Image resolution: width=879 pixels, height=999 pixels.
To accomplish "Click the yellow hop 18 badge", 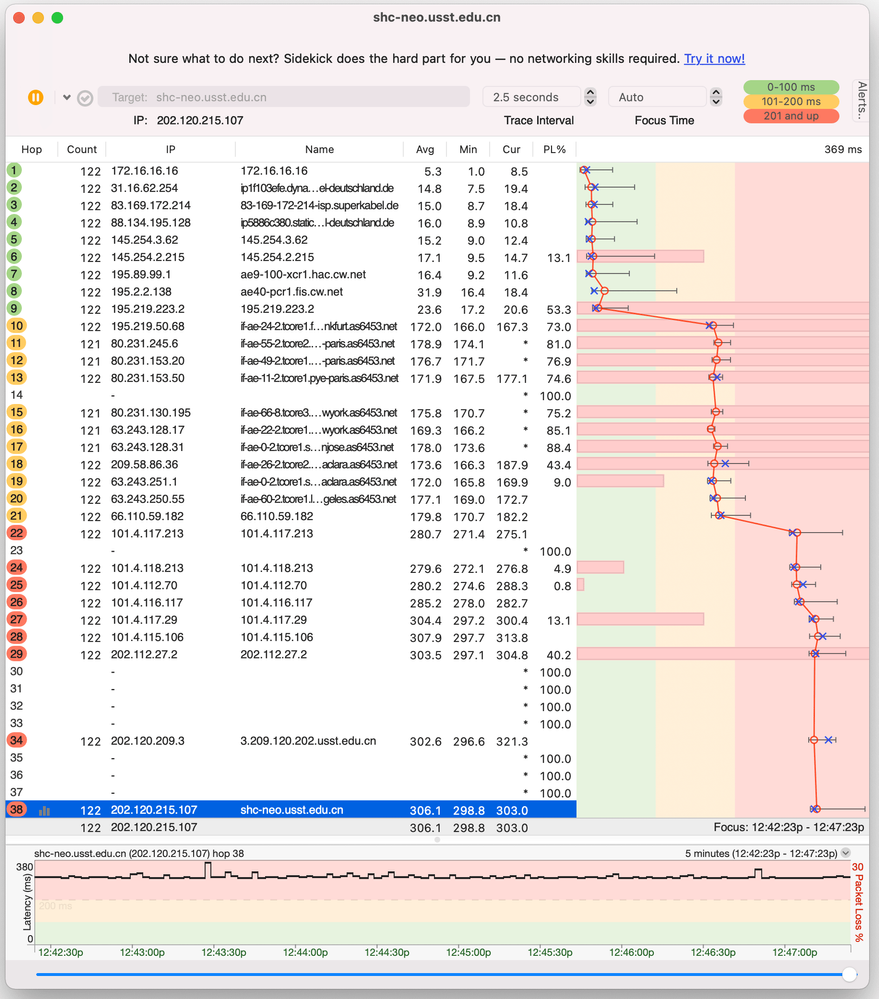I will tap(16, 464).
